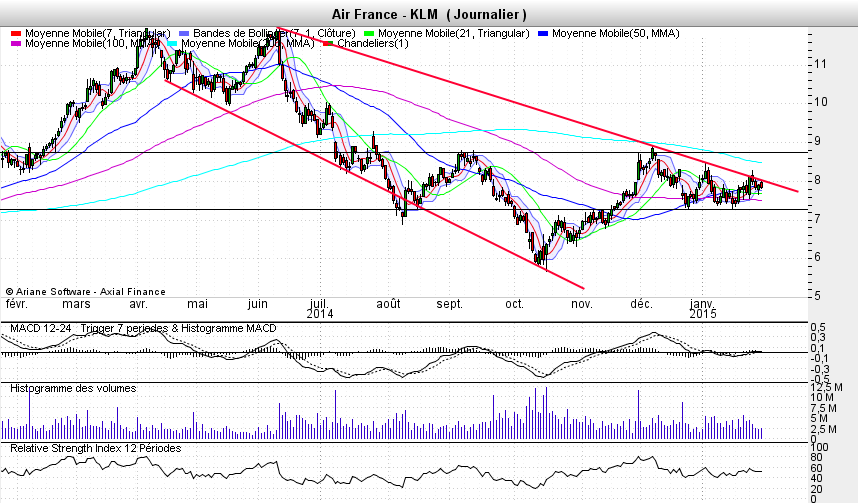Click the 'Histogramme des volumes' panel title

73,388
